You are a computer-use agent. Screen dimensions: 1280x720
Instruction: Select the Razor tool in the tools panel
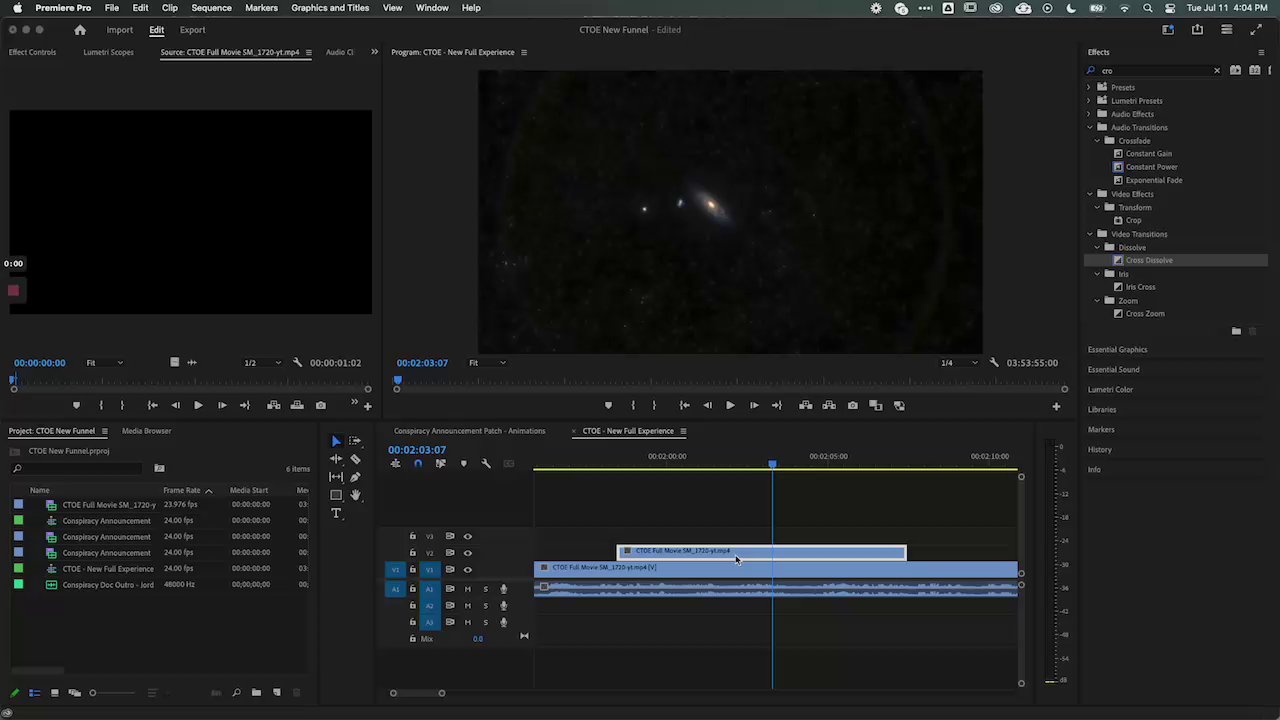point(355,459)
